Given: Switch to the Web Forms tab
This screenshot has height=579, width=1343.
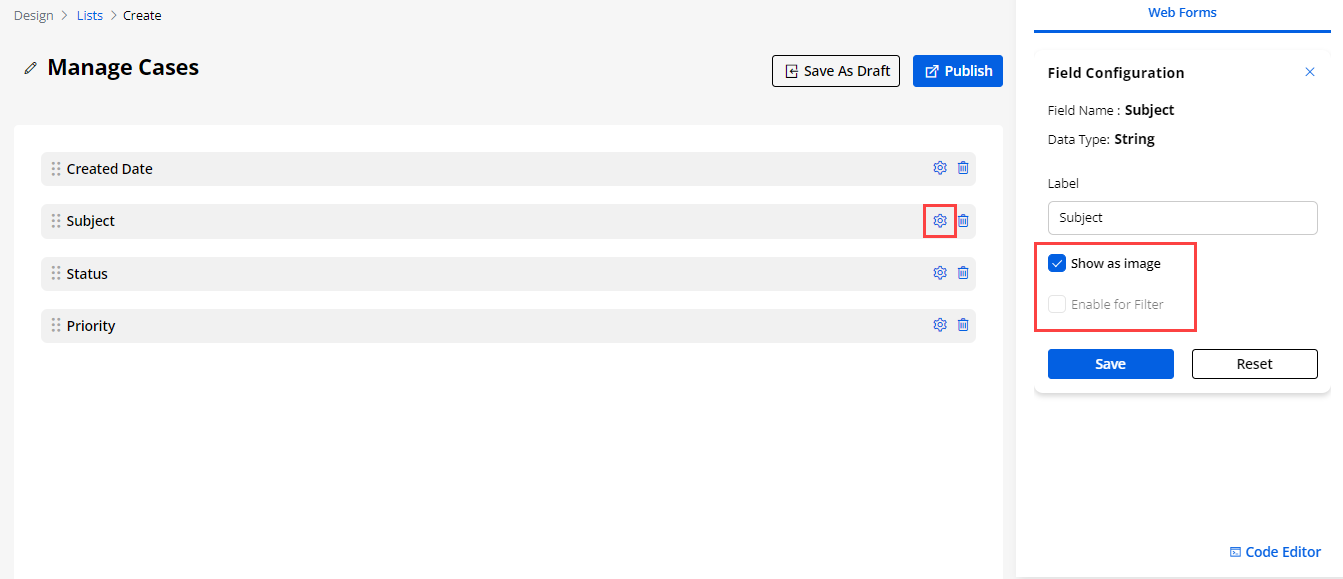Looking at the screenshot, I should point(1182,13).
